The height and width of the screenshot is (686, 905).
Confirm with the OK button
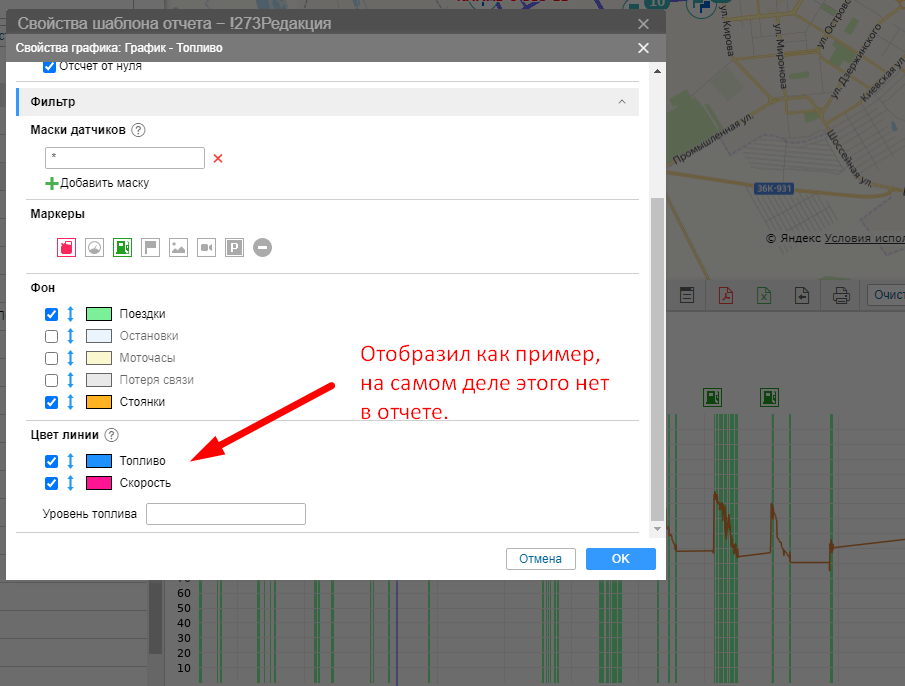tap(620, 559)
